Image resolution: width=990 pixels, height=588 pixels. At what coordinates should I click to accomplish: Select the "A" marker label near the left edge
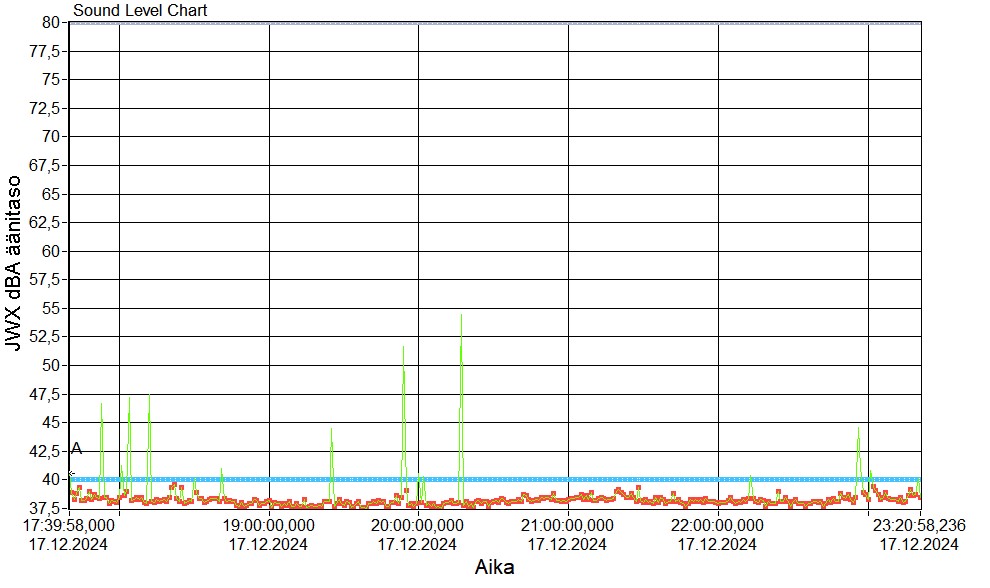(77, 449)
